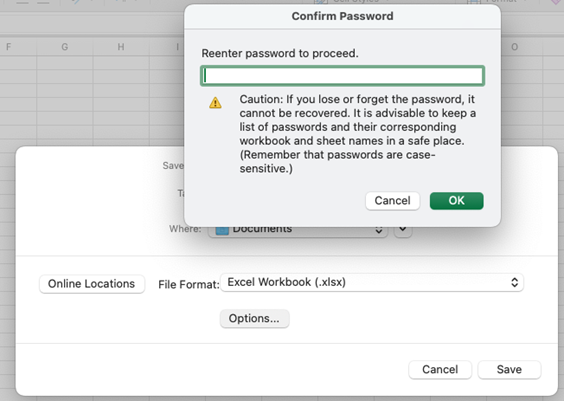Click the Reenter password to proceed label
564x401 pixels.
pyautogui.click(x=280, y=53)
